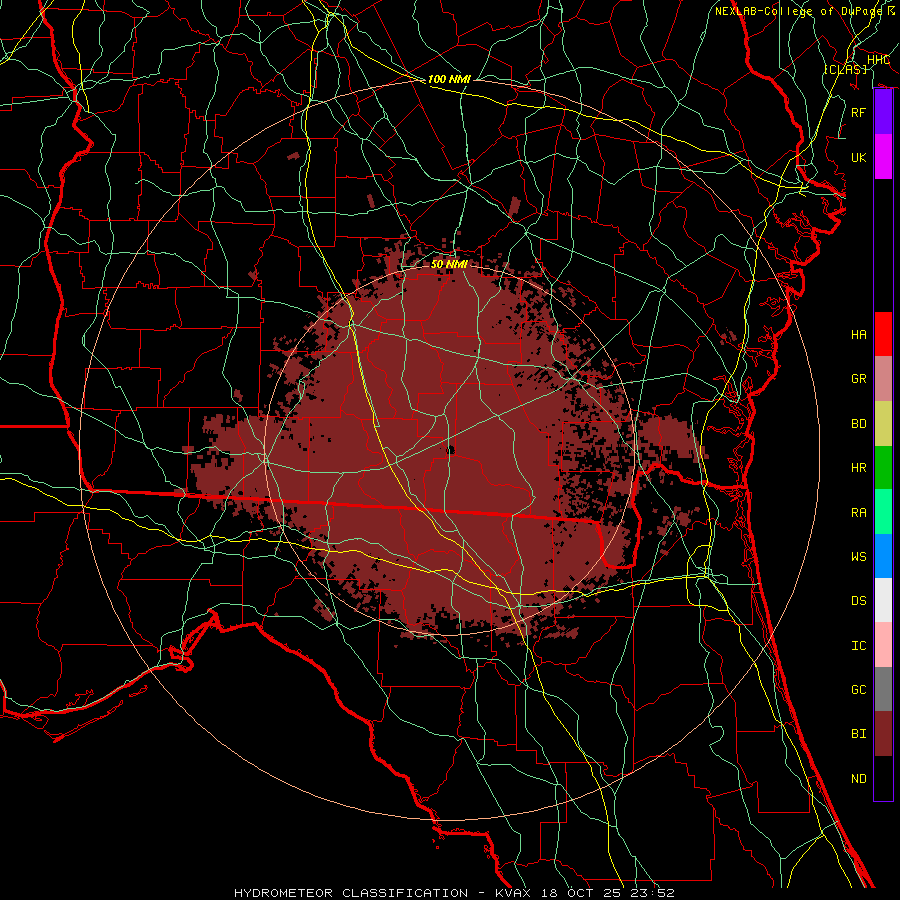Click the RA light green legend swatch
Viewport: 900px width, 900px height.
click(x=883, y=512)
